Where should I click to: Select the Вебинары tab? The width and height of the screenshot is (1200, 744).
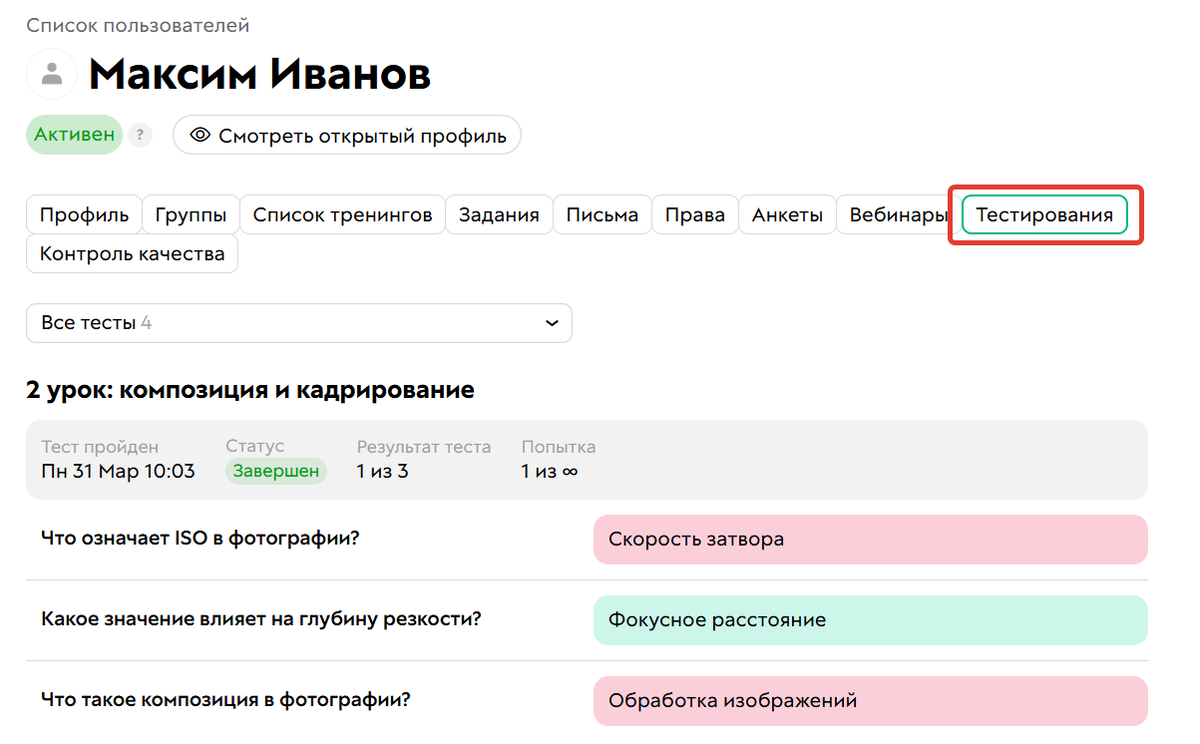(893, 213)
